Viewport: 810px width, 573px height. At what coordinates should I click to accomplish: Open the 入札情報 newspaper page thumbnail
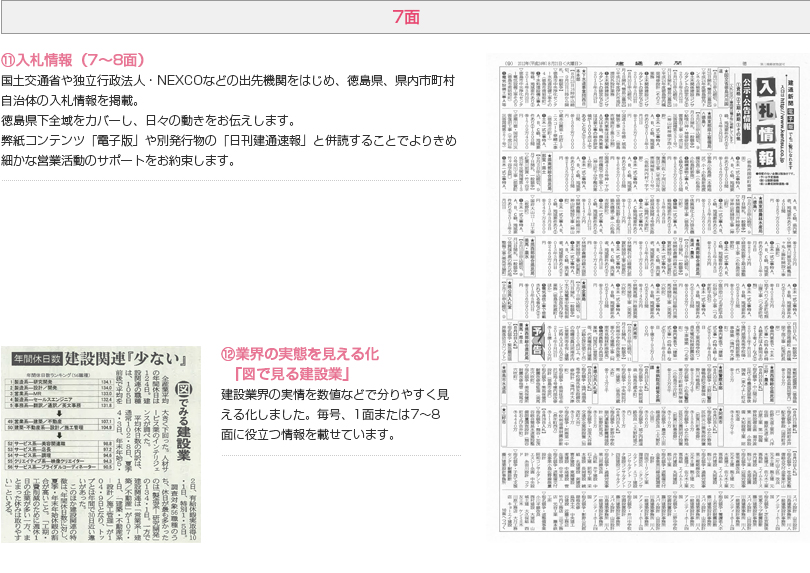[649, 297]
